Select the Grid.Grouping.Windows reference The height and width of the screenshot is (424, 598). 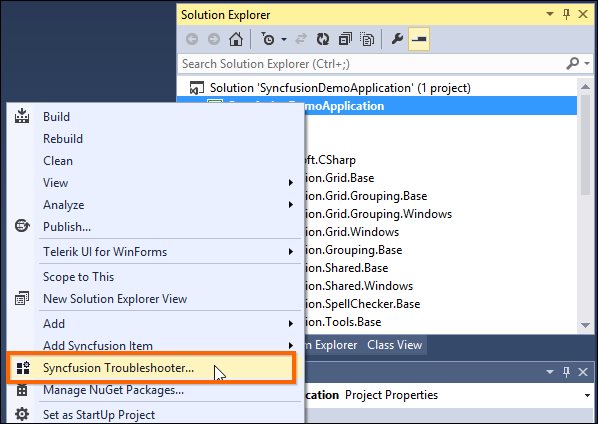coord(379,214)
